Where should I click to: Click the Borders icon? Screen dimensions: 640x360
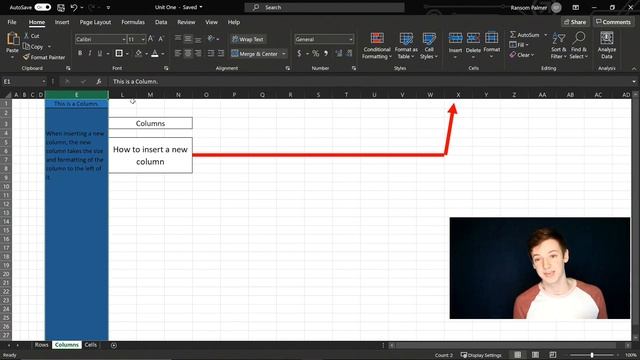click(119, 53)
